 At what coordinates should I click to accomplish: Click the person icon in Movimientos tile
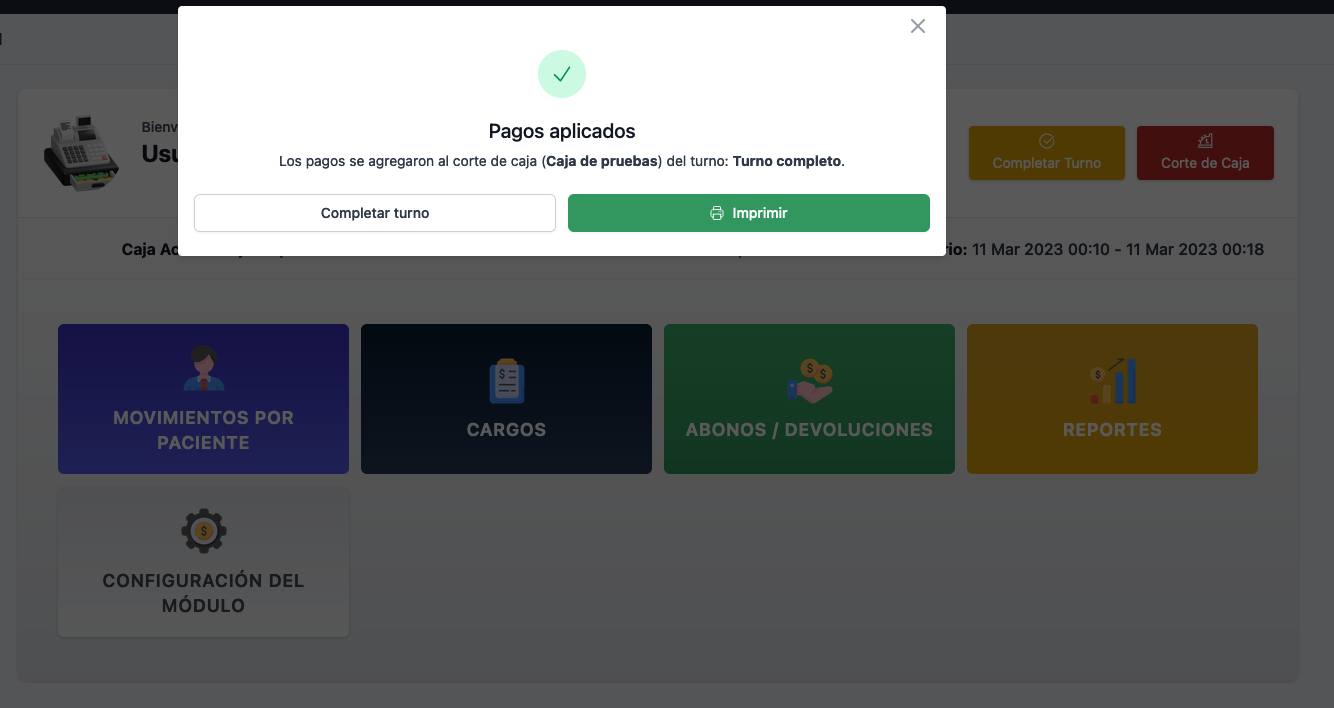pos(203,368)
